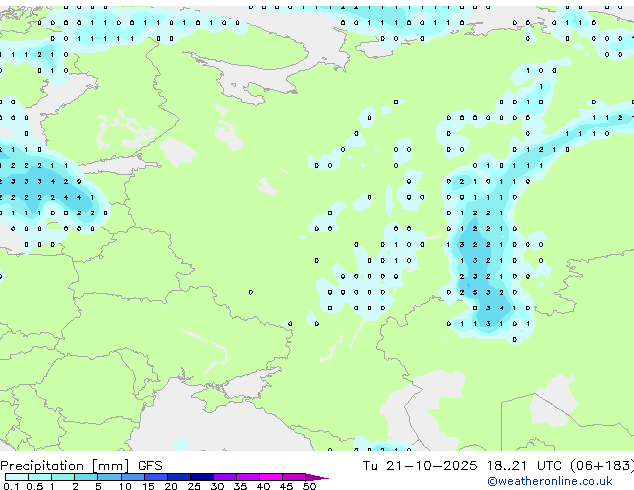Click the legend label '10'
634x490 pixels.
tap(125, 486)
